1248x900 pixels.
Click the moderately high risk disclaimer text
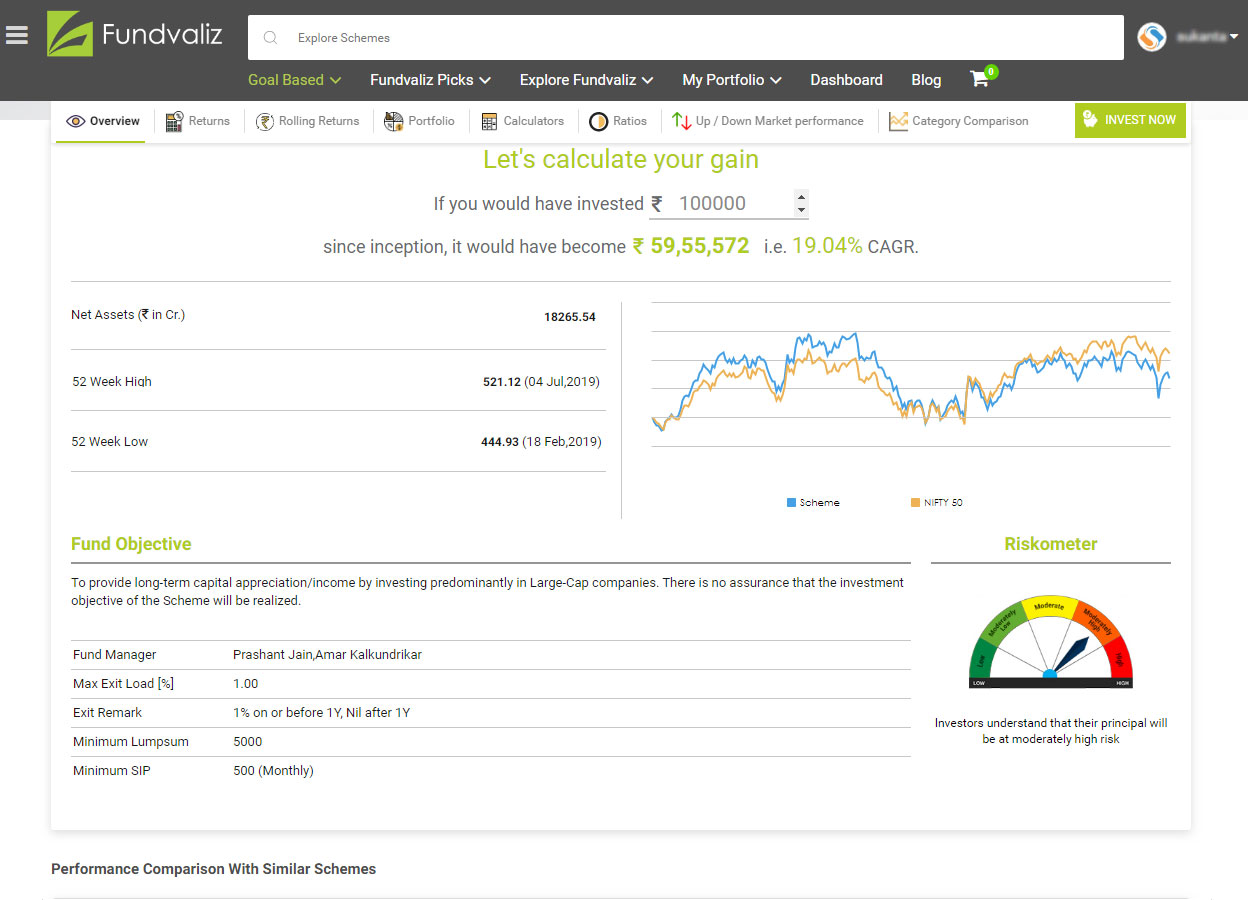(1051, 731)
